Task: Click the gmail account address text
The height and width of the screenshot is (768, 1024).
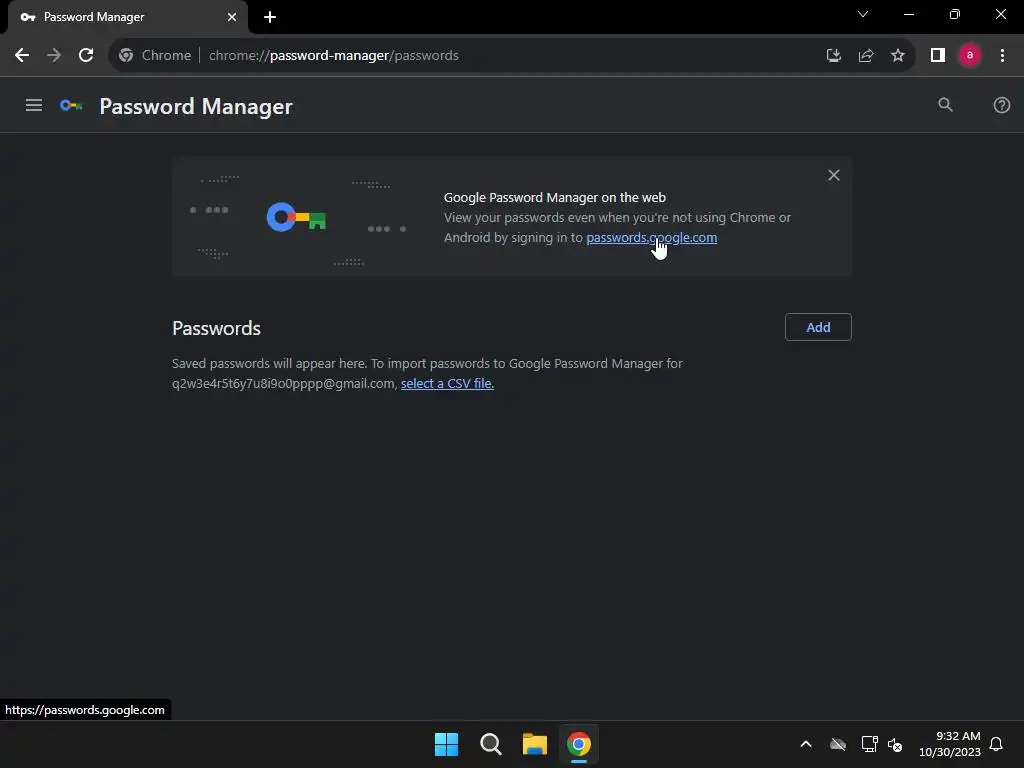Action: pyautogui.click(x=283, y=383)
